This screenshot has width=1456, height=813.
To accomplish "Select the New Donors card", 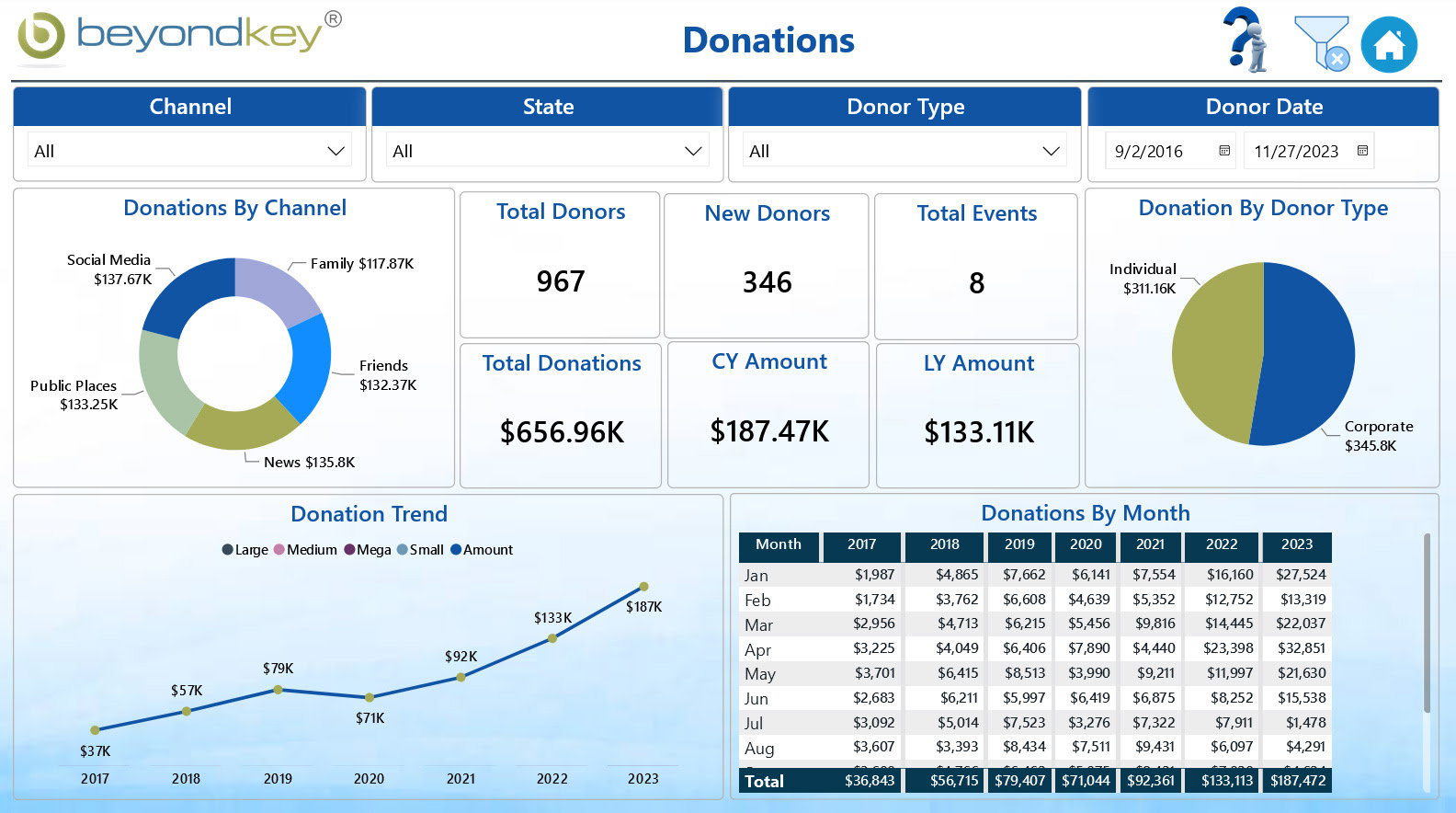I will pos(767,266).
